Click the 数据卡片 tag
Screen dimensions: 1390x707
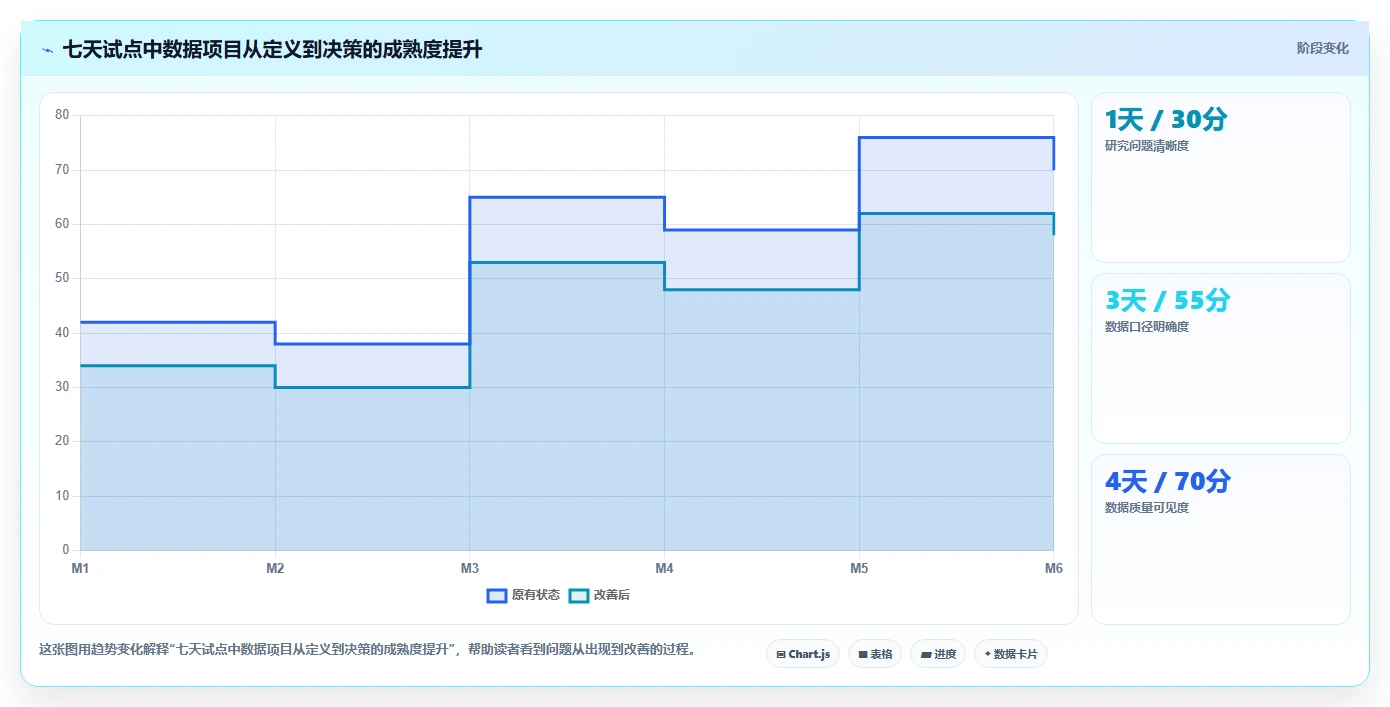[x=1011, y=654]
